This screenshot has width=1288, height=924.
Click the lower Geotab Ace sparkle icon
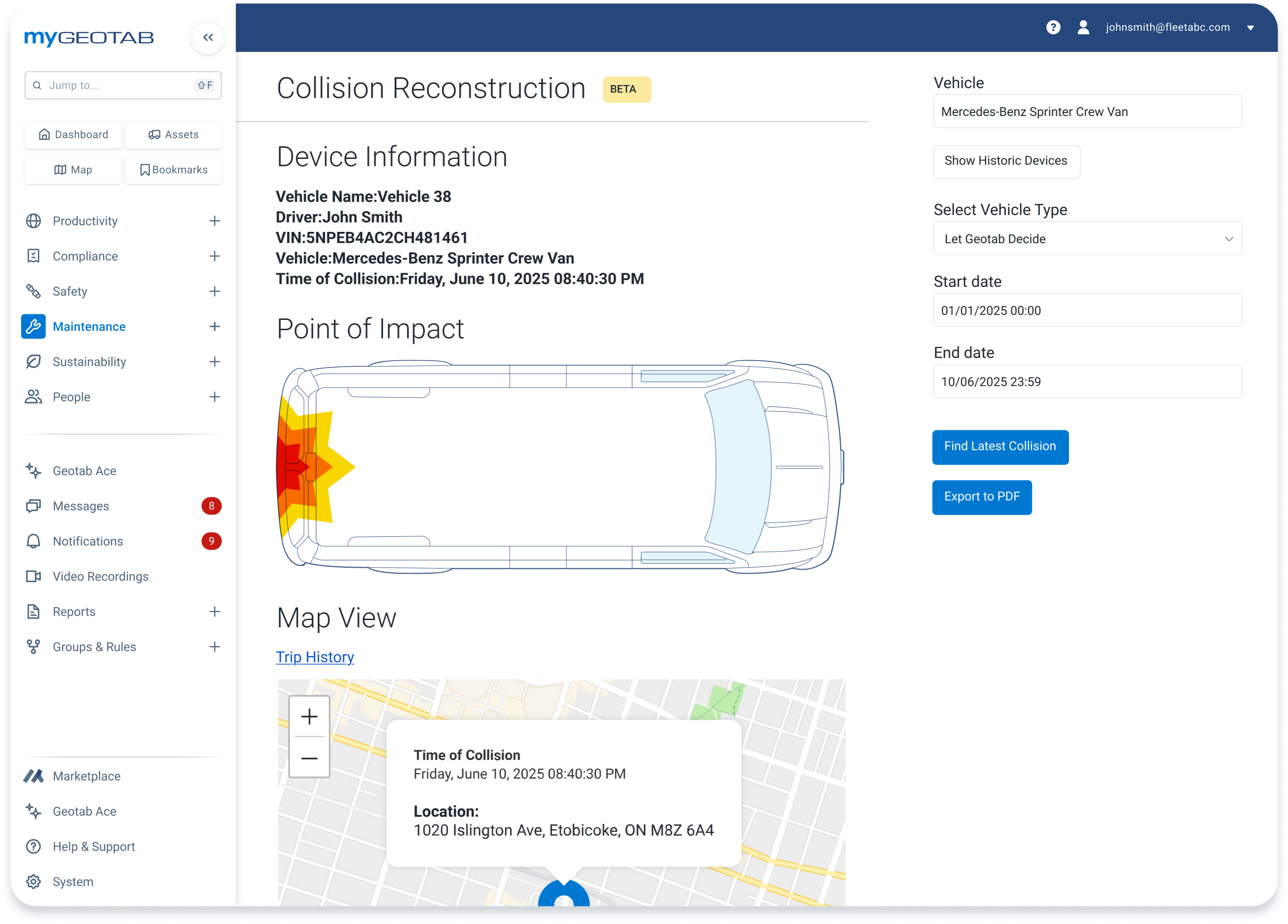tap(33, 812)
